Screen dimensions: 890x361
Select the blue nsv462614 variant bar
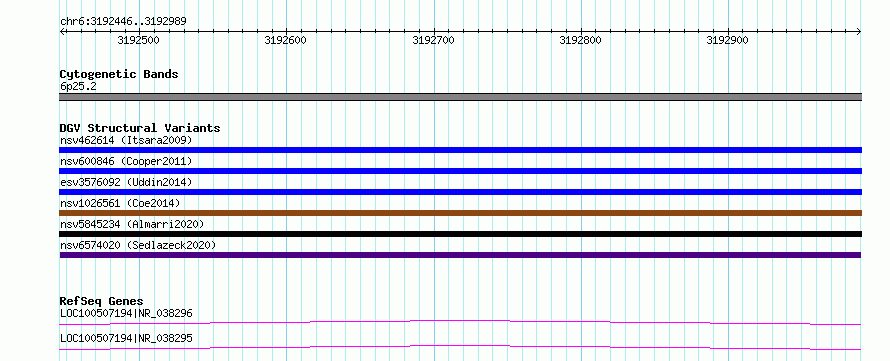(x=460, y=150)
